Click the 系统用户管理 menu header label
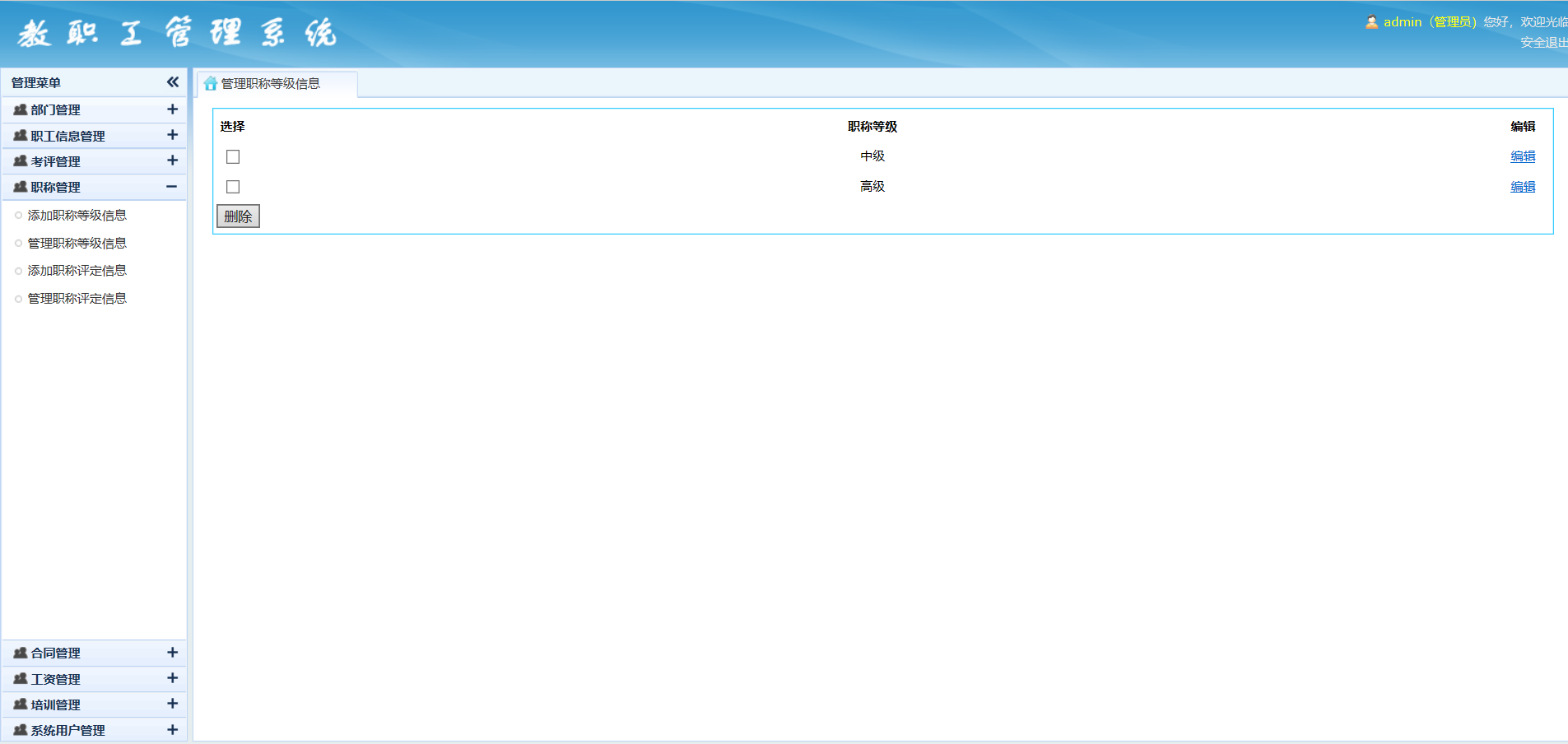 pos(68,731)
